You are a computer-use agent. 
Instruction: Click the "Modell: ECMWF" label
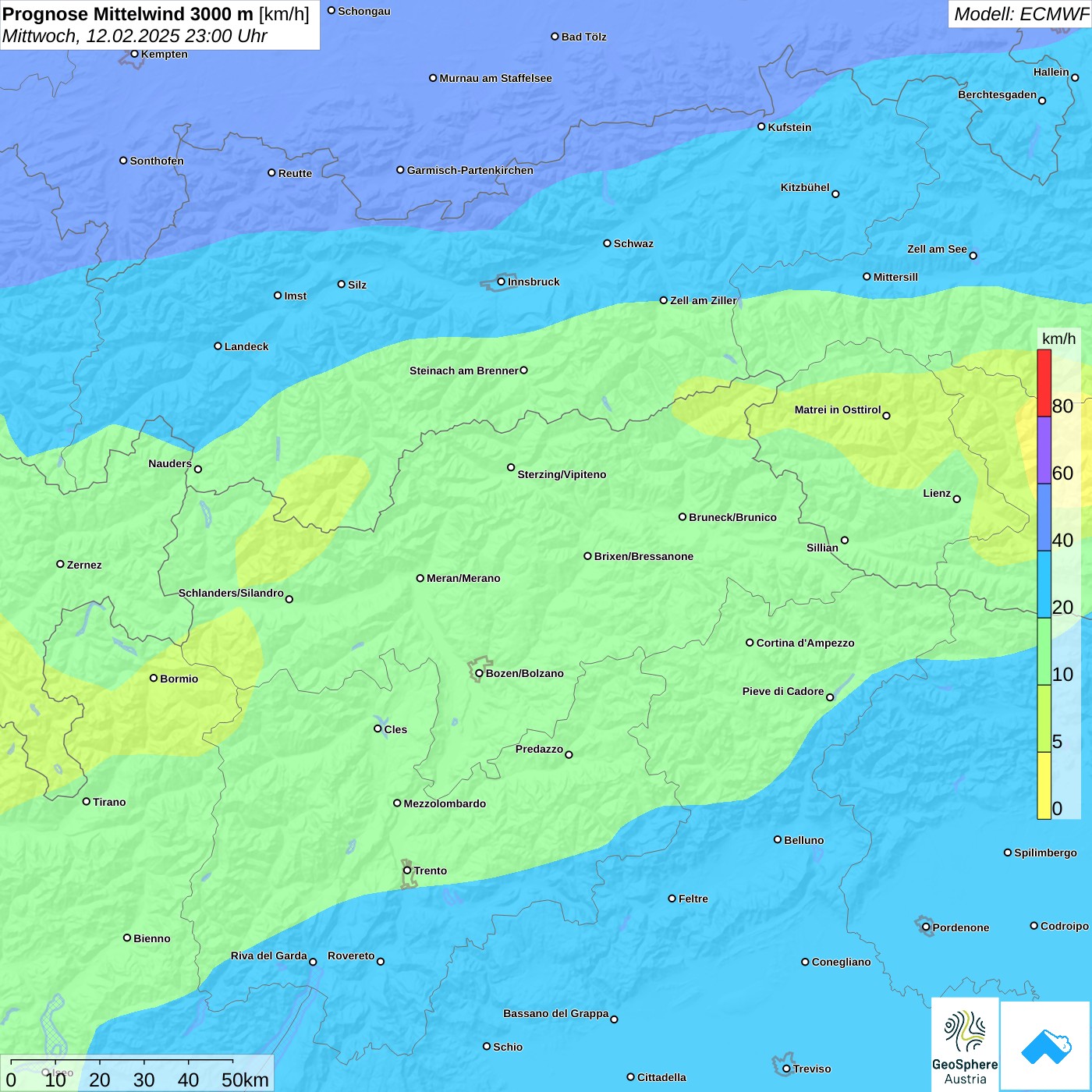1021,14
